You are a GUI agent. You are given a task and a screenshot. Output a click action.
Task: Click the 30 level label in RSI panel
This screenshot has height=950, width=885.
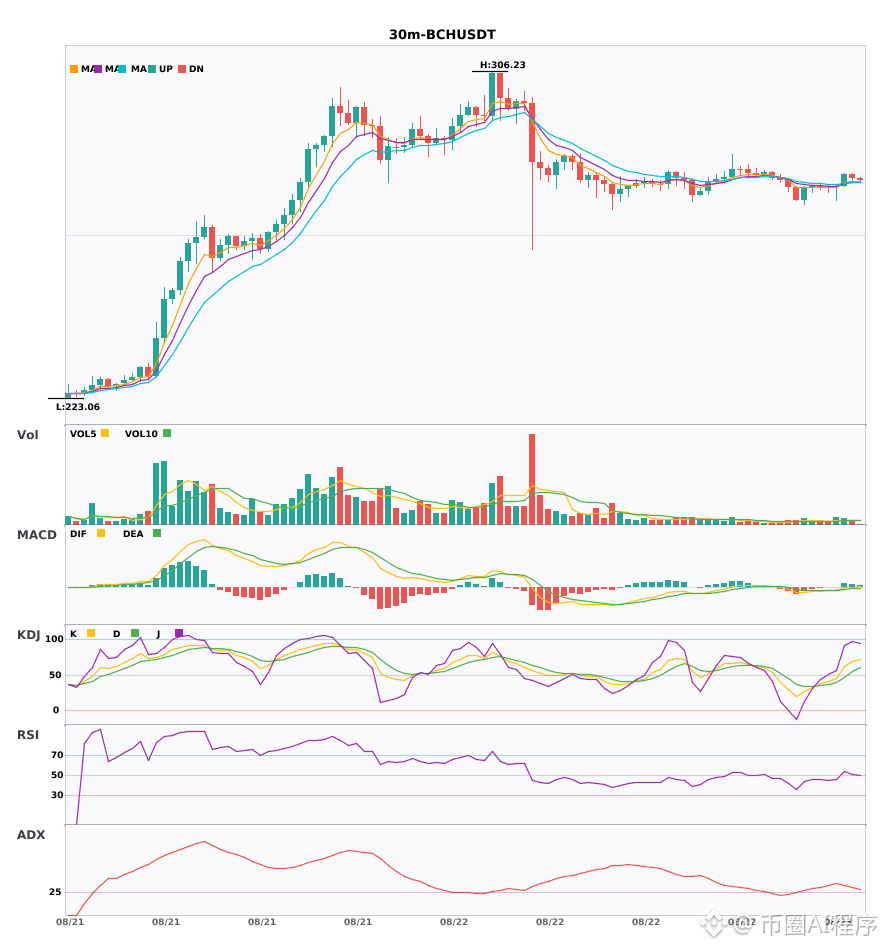pyautogui.click(x=57, y=795)
